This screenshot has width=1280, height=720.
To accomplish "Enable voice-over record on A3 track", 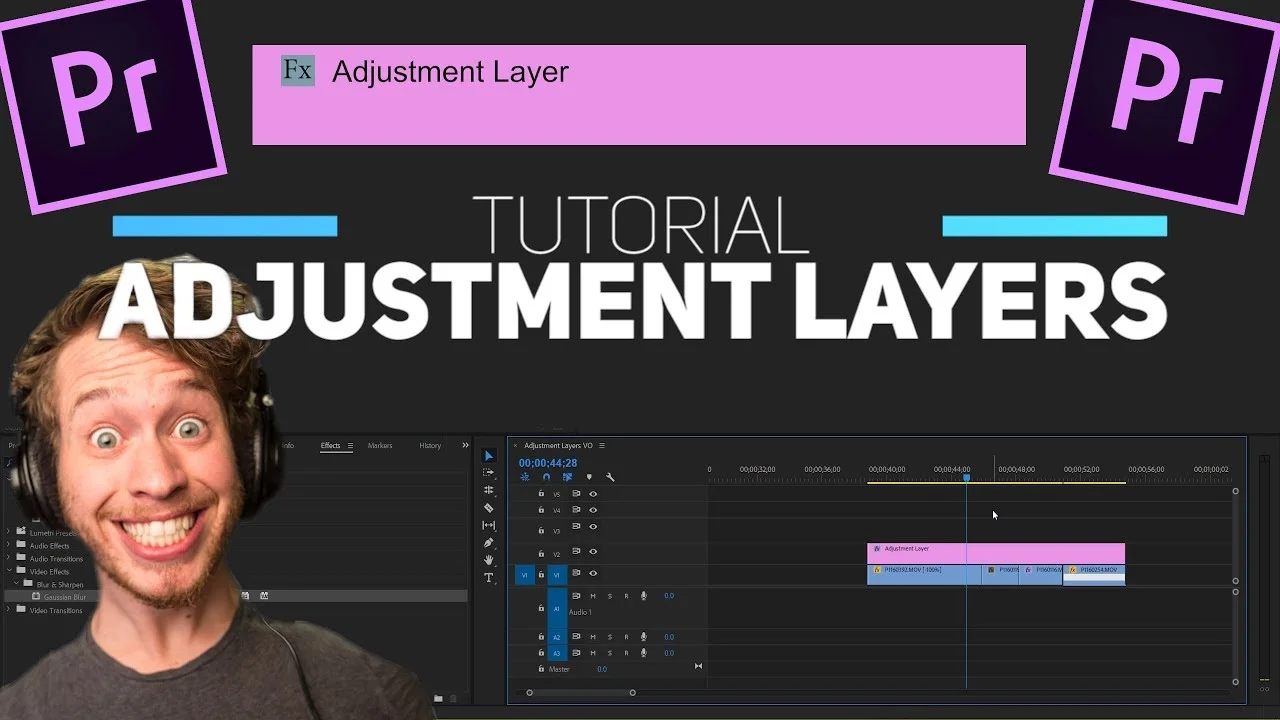I will [x=644, y=653].
